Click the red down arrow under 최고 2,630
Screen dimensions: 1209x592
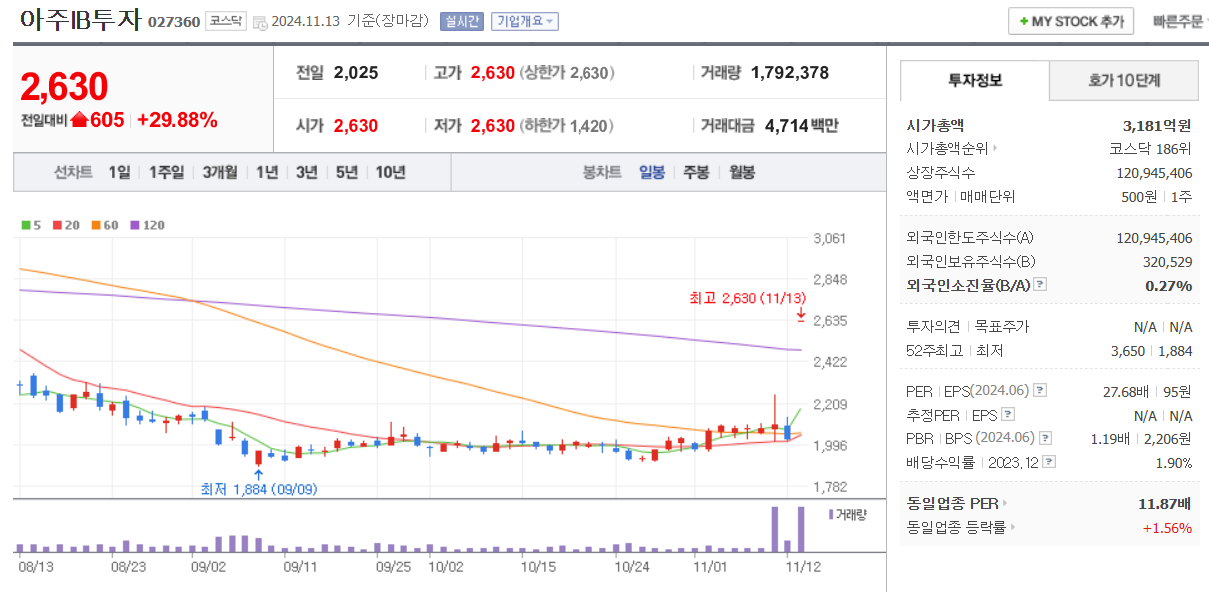coord(801,314)
